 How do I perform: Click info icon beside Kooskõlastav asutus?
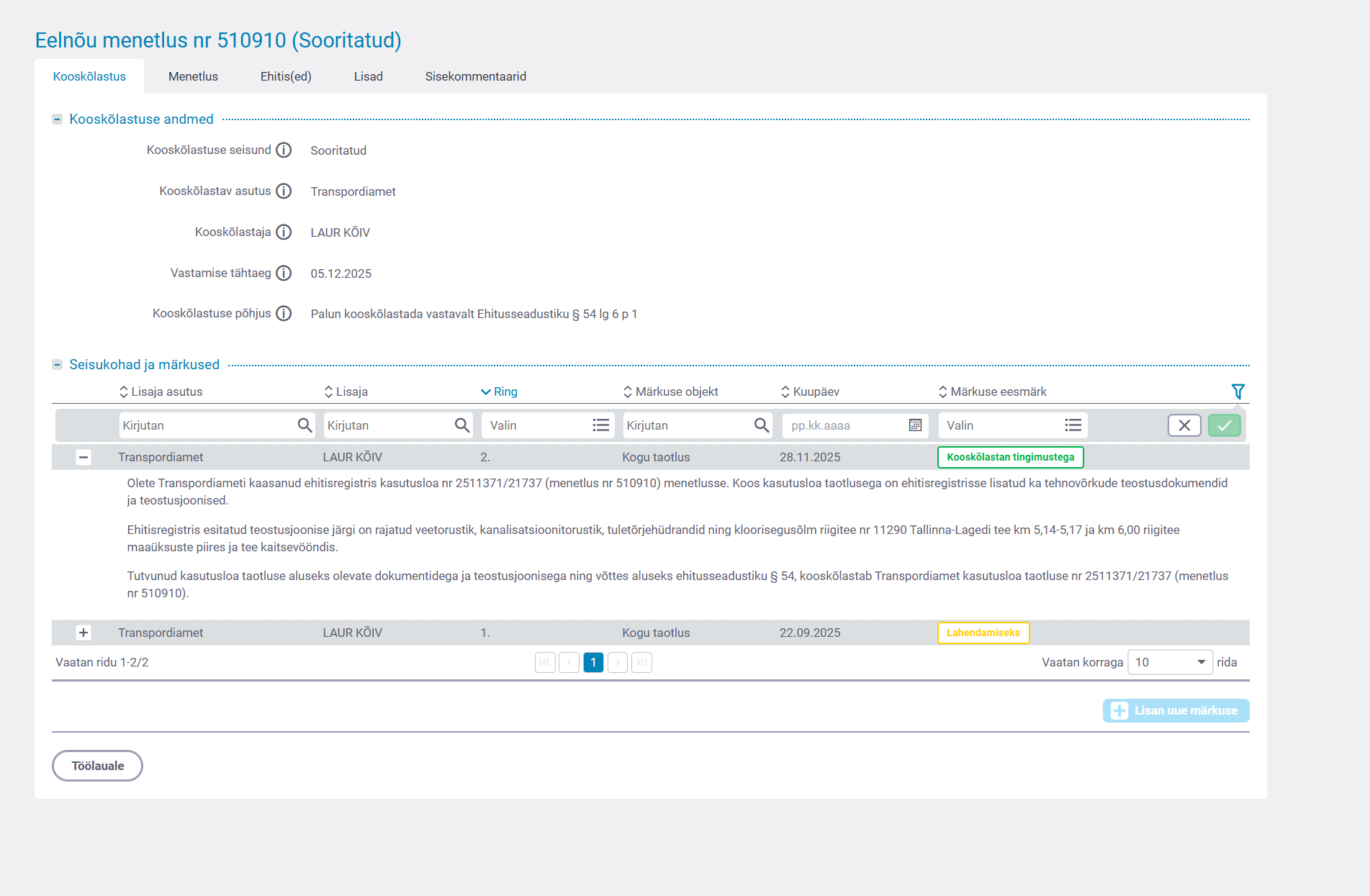pyautogui.click(x=284, y=191)
